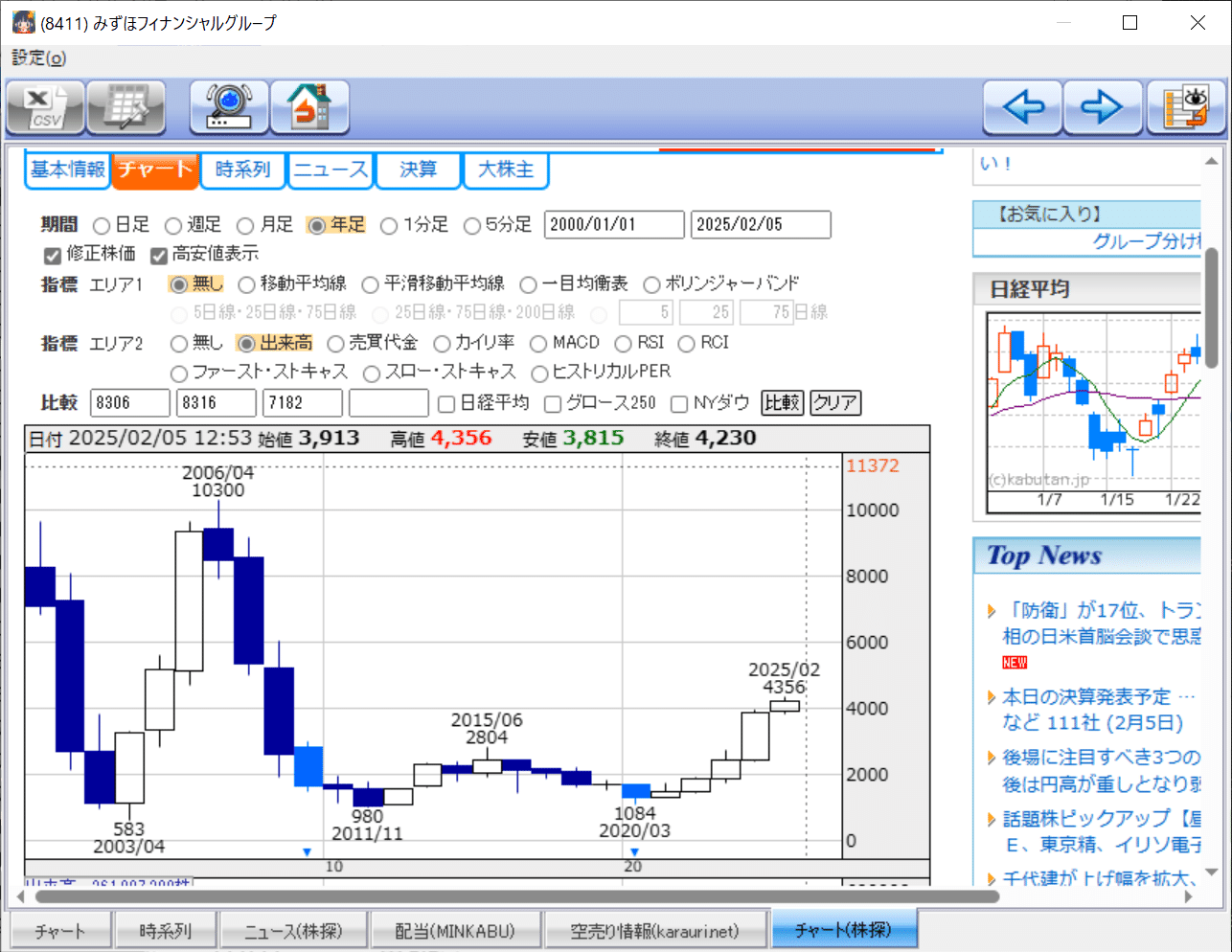Image resolution: width=1232 pixels, height=952 pixels.
Task: Open the 大株主 tab
Action: pos(506,170)
